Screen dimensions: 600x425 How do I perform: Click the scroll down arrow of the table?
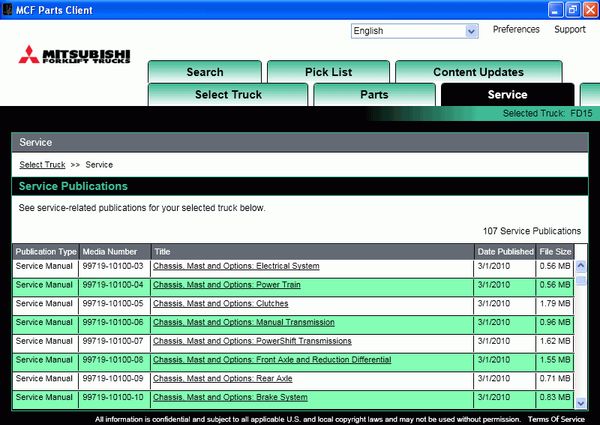[x=580, y=403]
